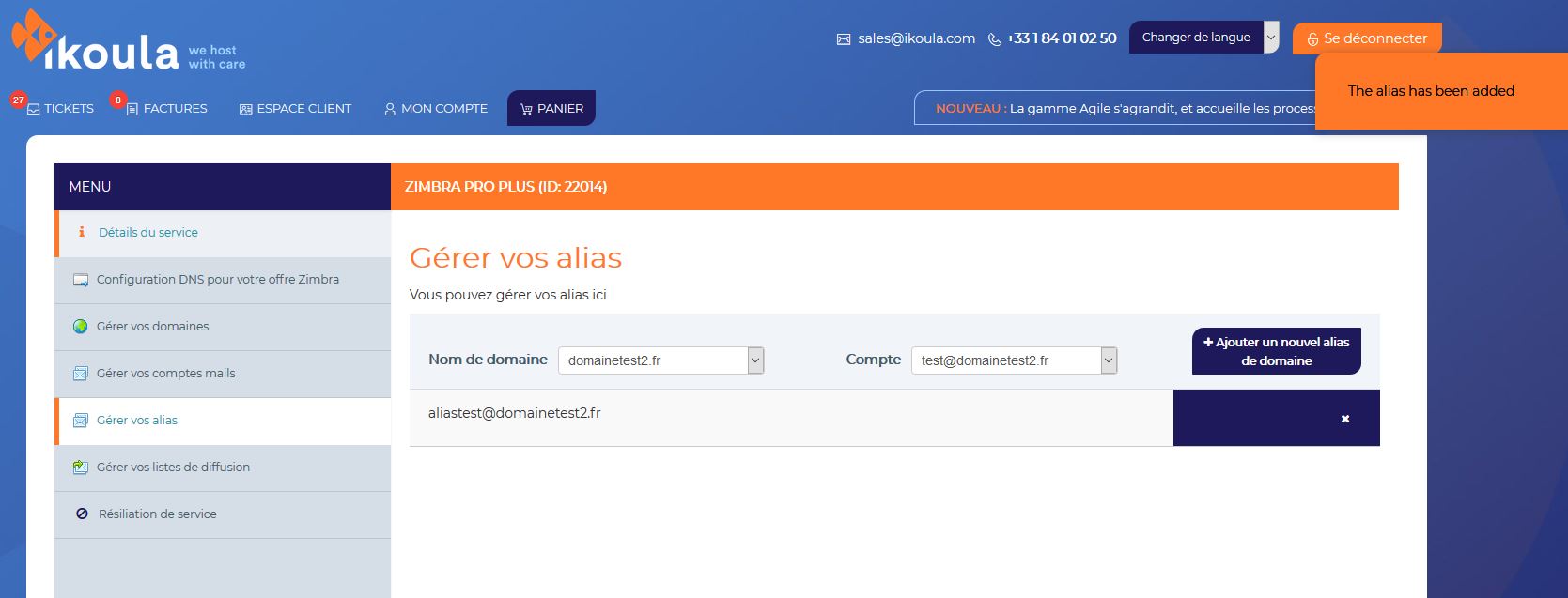Open Gérer vos listes de diffusion
This screenshot has height=598, width=1568.
[x=223, y=468]
